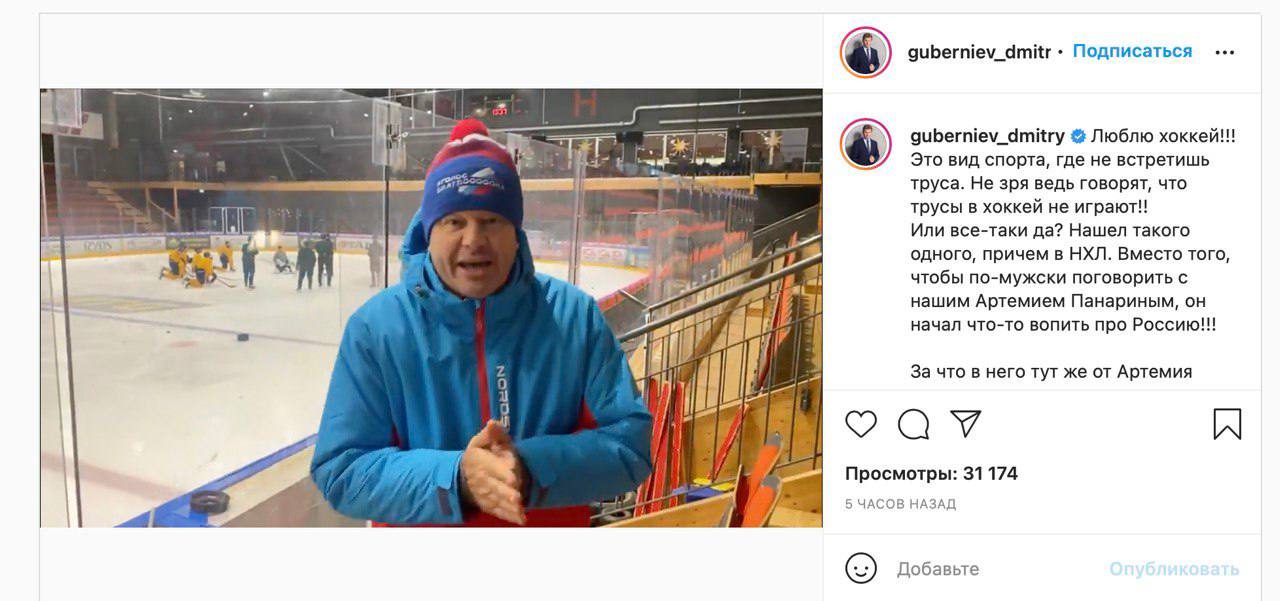Viewport: 1280px width, 601px height.
Task: Open guberniev_dmitry username in caption
Action: click(x=988, y=136)
